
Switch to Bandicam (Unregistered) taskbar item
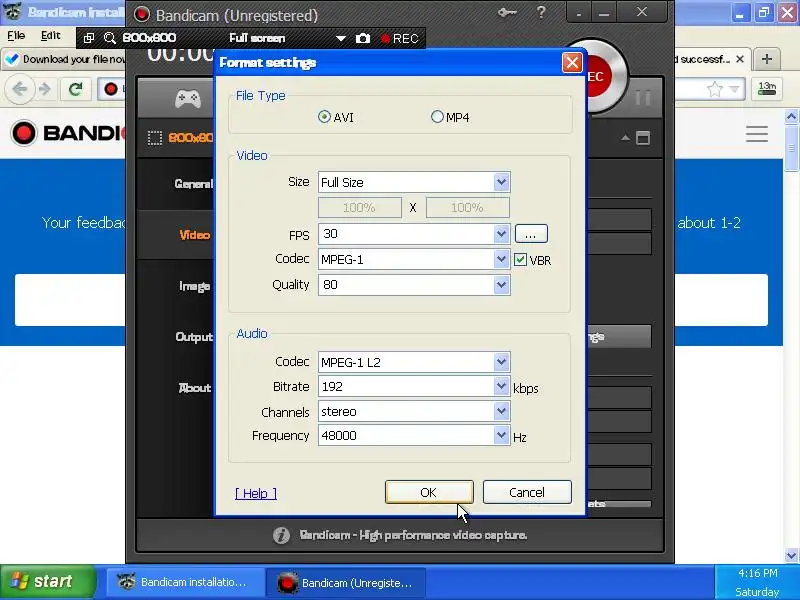pyautogui.click(x=346, y=583)
